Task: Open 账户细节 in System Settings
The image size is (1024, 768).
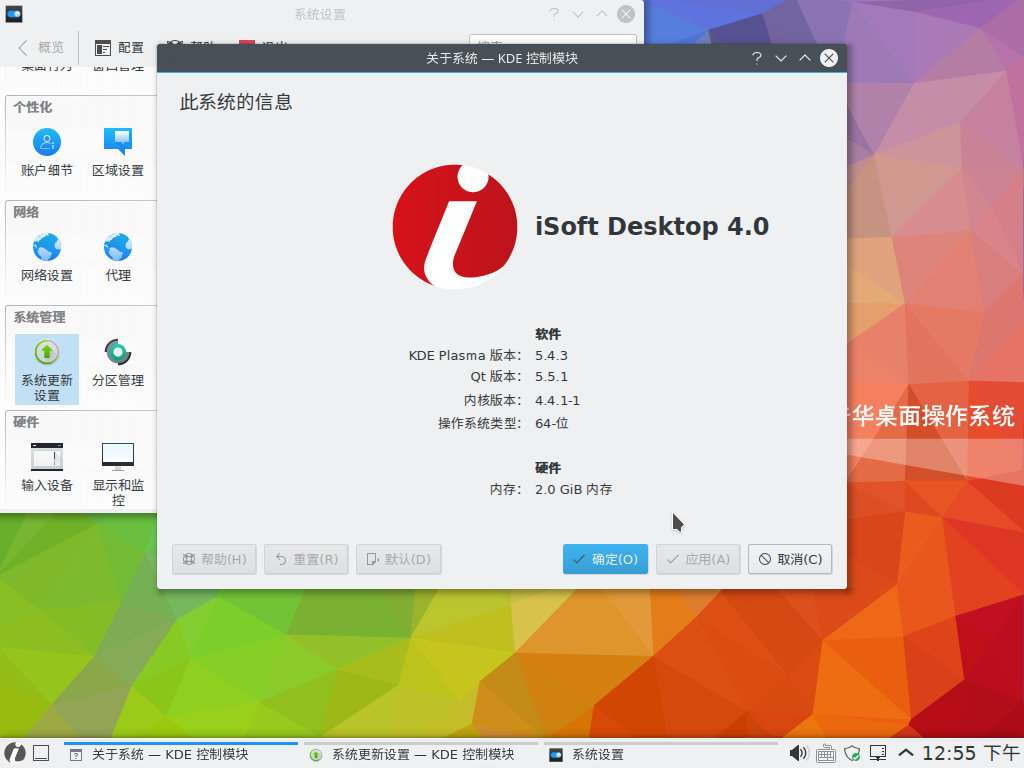Action: point(46,153)
